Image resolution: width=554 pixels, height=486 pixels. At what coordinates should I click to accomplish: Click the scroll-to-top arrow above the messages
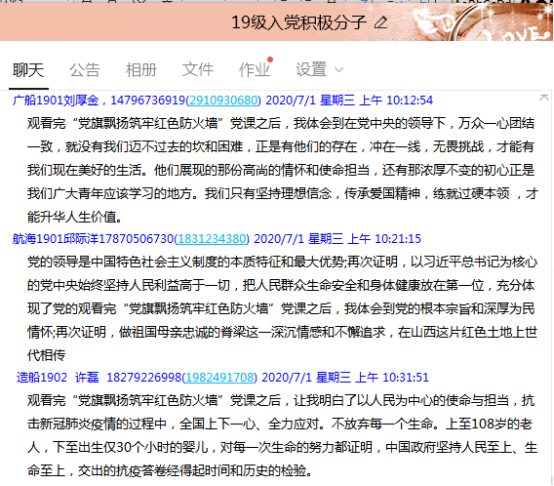point(544,97)
